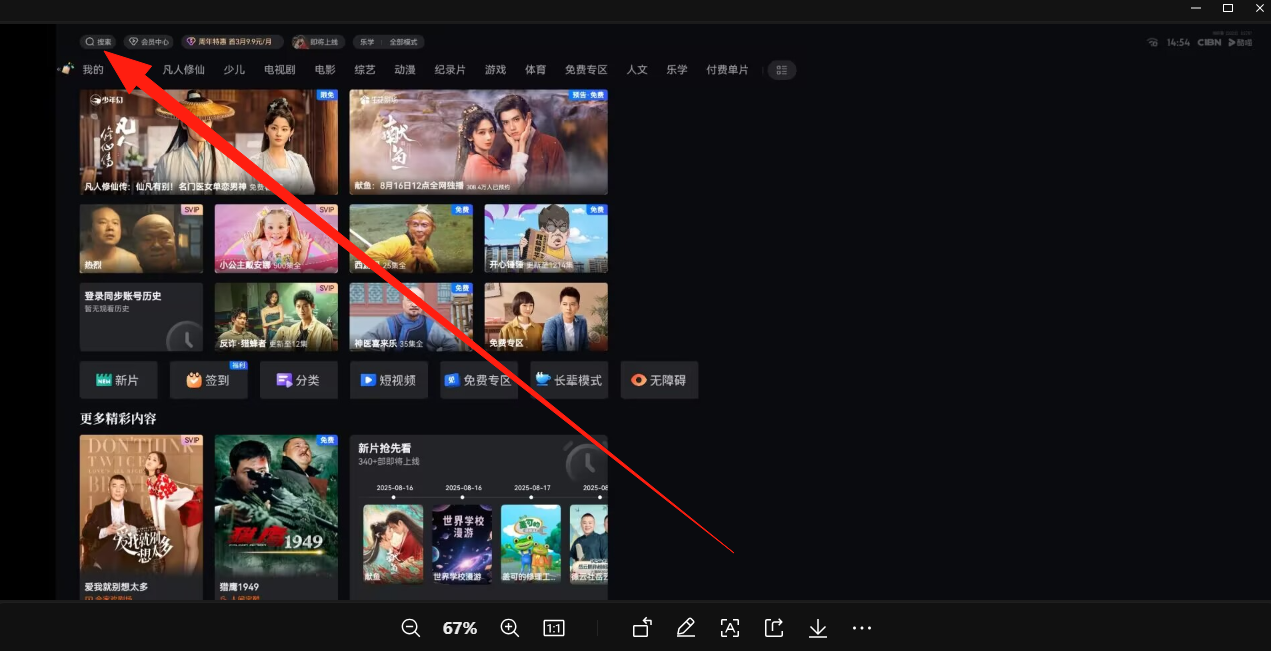Switch to 凡人修仙 tab

[x=184, y=70]
